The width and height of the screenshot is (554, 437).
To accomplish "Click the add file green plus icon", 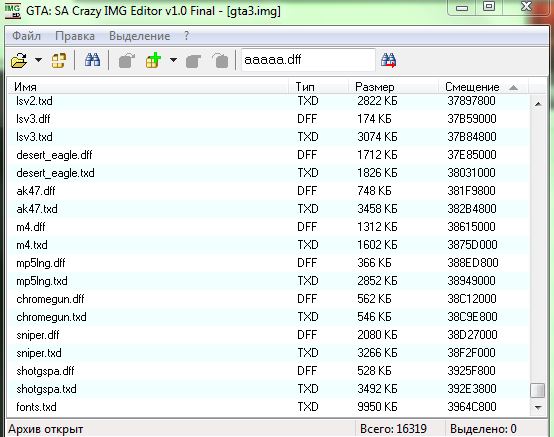I will click(x=153, y=60).
